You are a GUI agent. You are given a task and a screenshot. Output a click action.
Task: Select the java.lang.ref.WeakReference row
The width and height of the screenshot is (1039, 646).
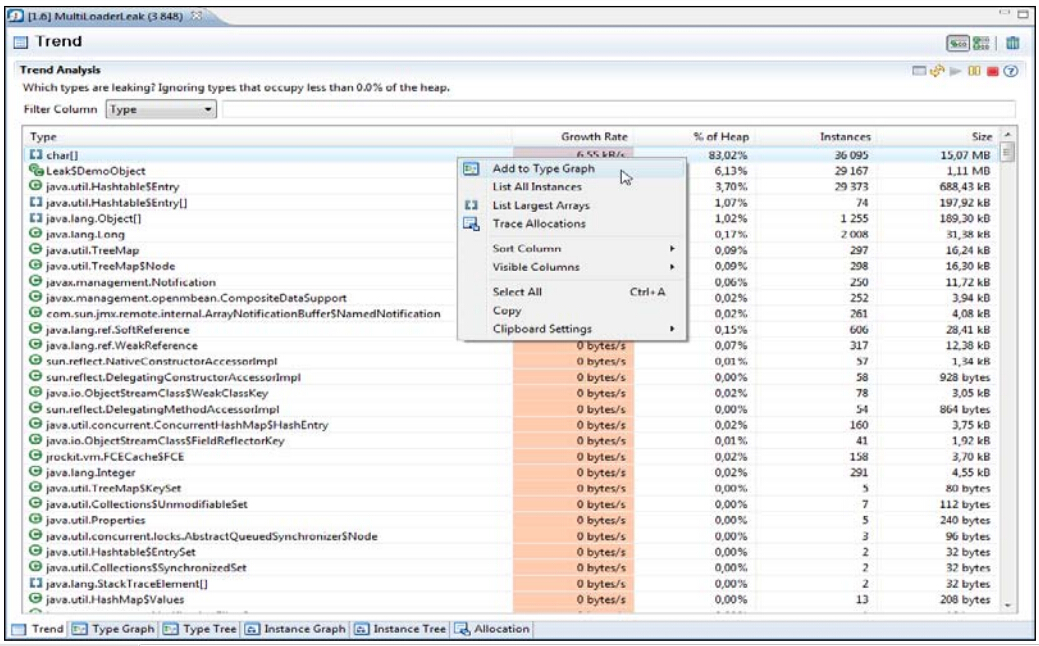[512, 345]
